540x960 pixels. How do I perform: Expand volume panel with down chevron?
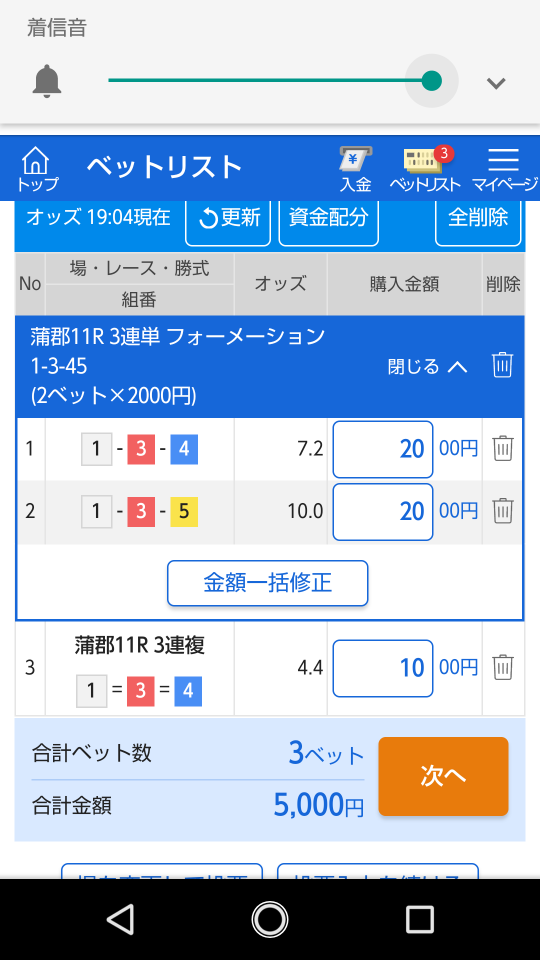[x=495, y=83]
